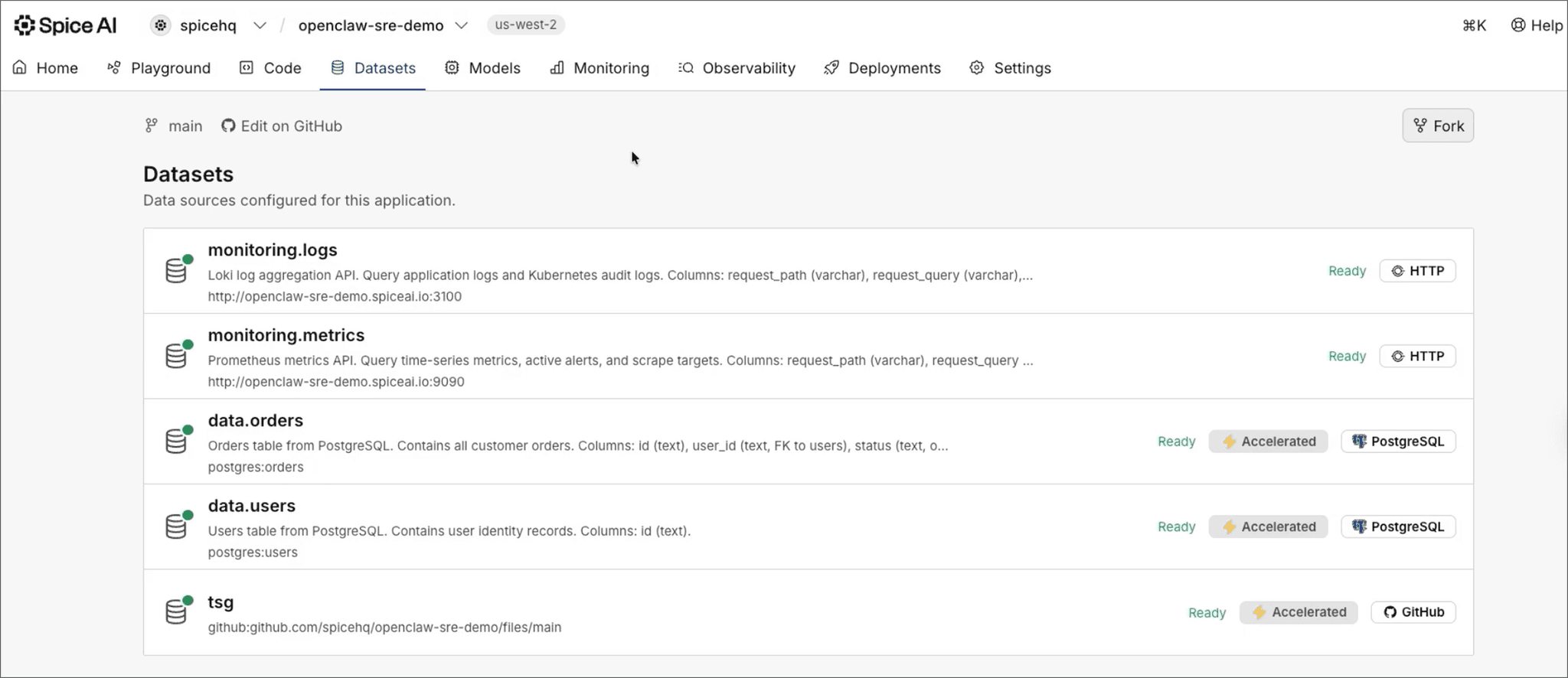Click the Users table from PostgreSQL description
Screen dimensions: 1568x678
click(449, 531)
